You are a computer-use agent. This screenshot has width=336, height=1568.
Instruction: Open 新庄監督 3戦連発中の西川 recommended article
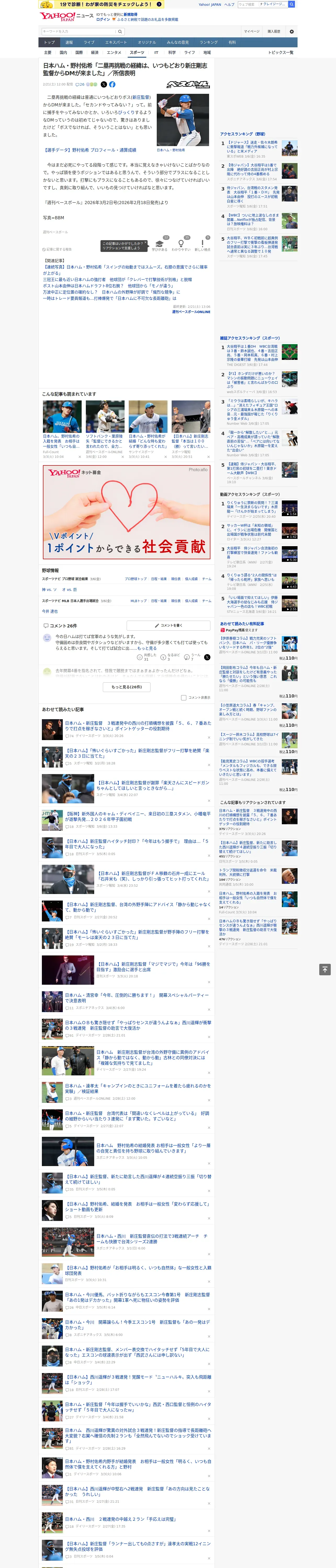tap(138, 726)
